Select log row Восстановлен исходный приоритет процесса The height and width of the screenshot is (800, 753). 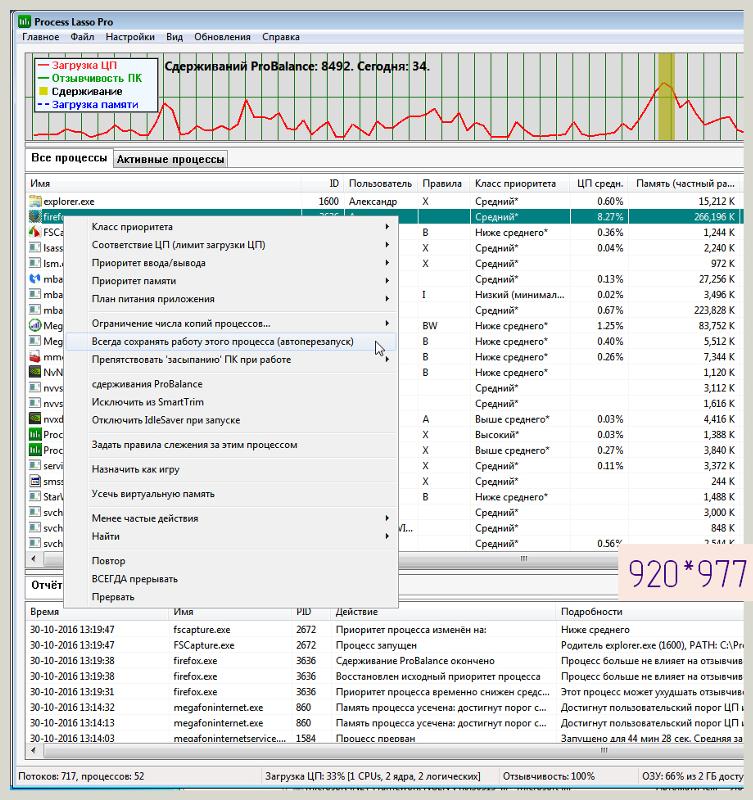(x=385, y=676)
